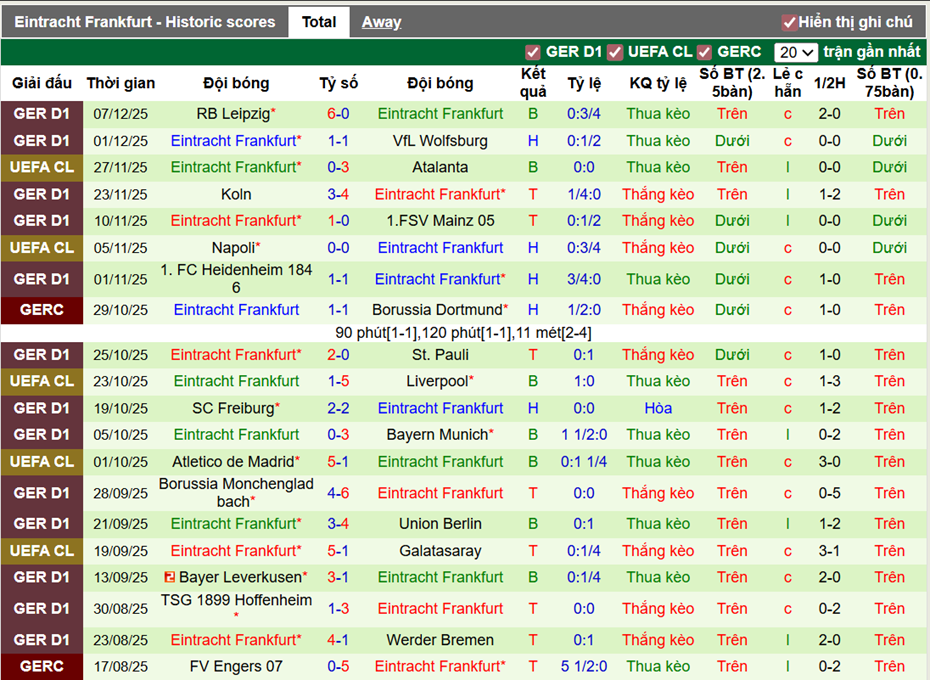
Task: Open Atalanta team link
Action: tap(440, 167)
